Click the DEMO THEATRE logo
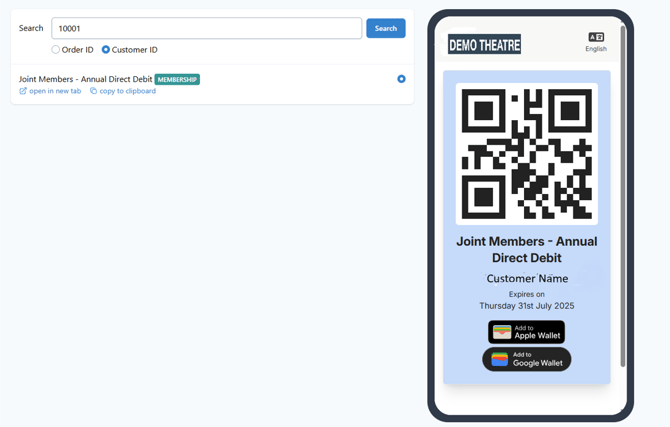 point(484,45)
